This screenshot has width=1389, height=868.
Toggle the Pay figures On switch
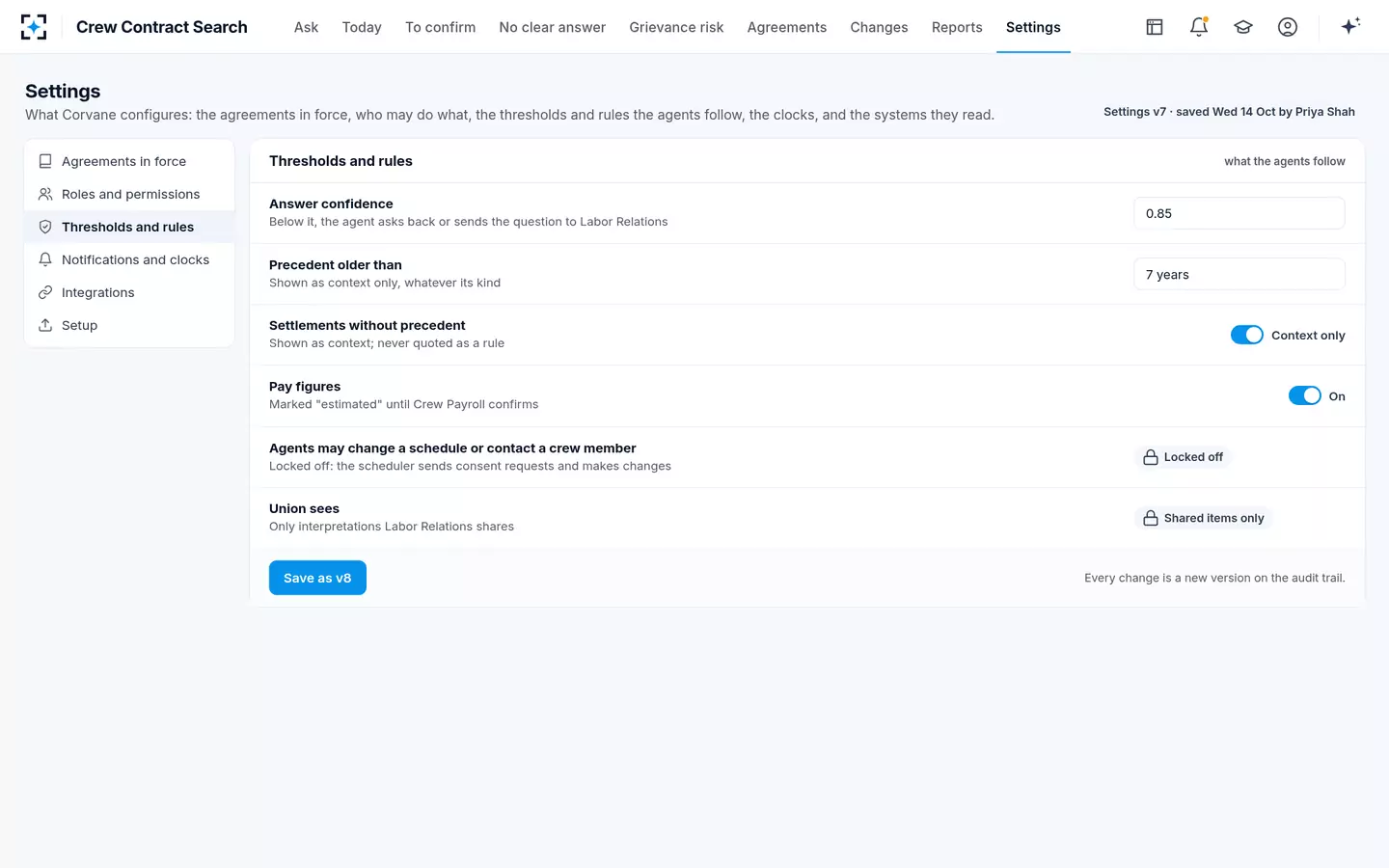[1305, 395]
